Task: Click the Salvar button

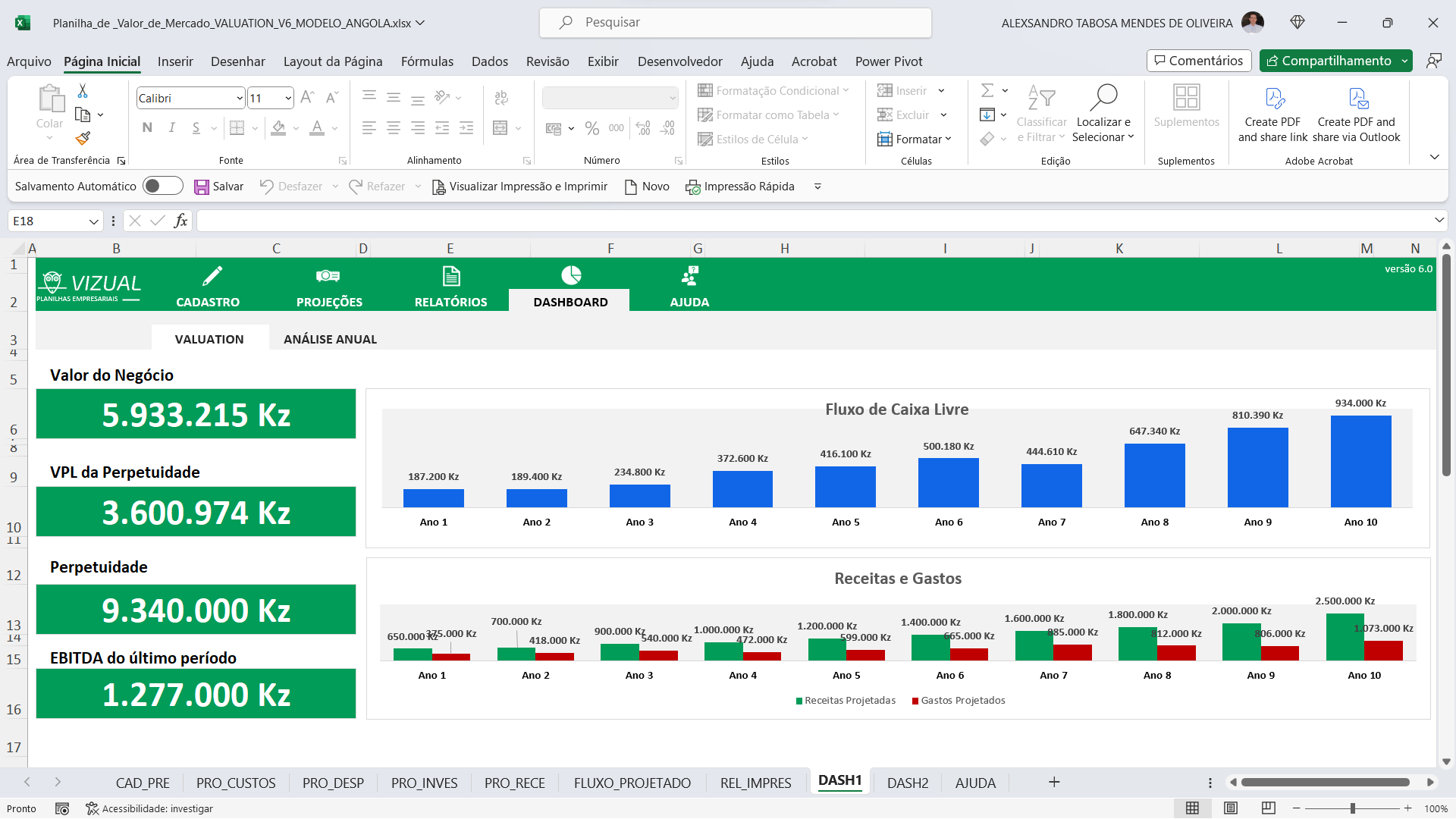Action: coord(218,186)
